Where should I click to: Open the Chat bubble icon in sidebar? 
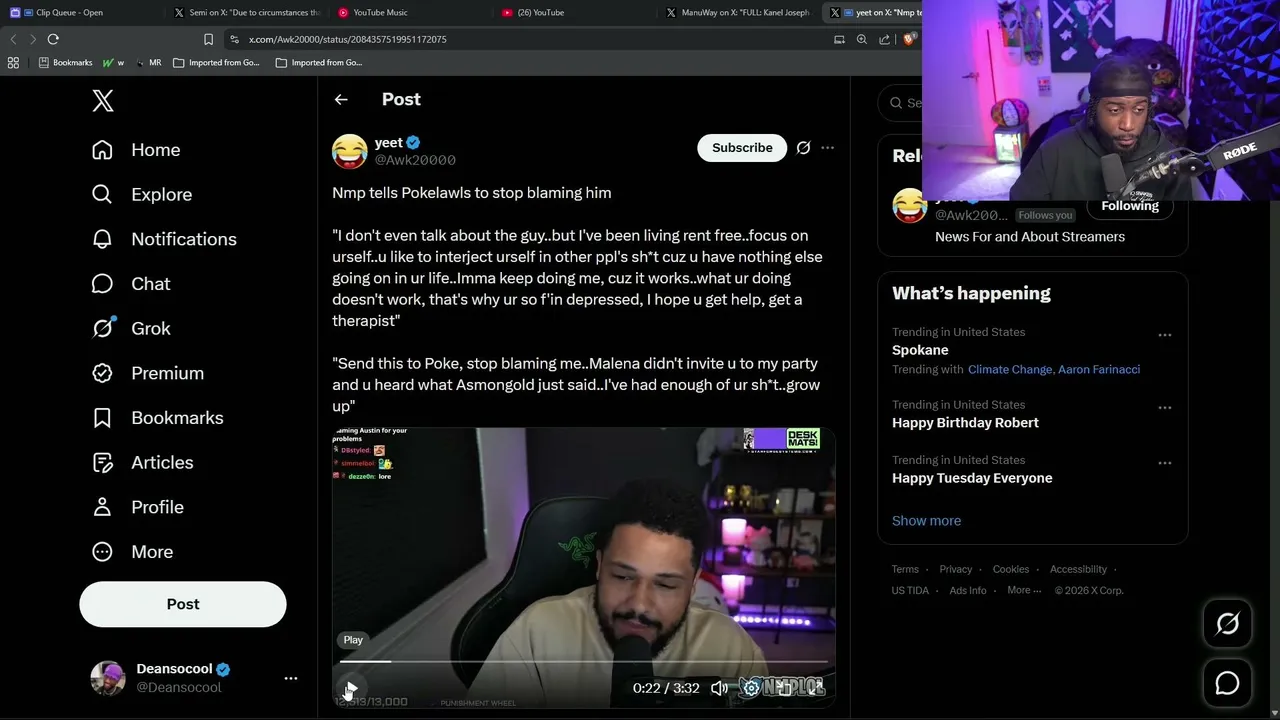click(x=102, y=284)
